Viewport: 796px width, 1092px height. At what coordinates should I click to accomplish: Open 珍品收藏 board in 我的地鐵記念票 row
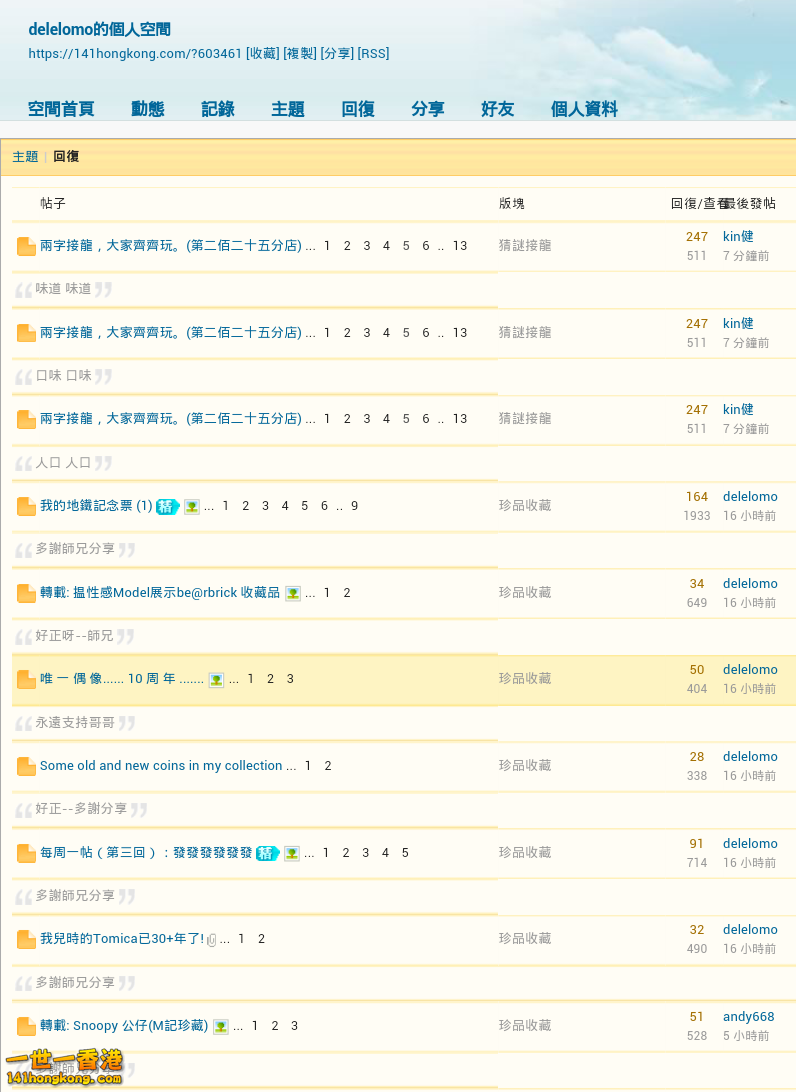pos(525,506)
